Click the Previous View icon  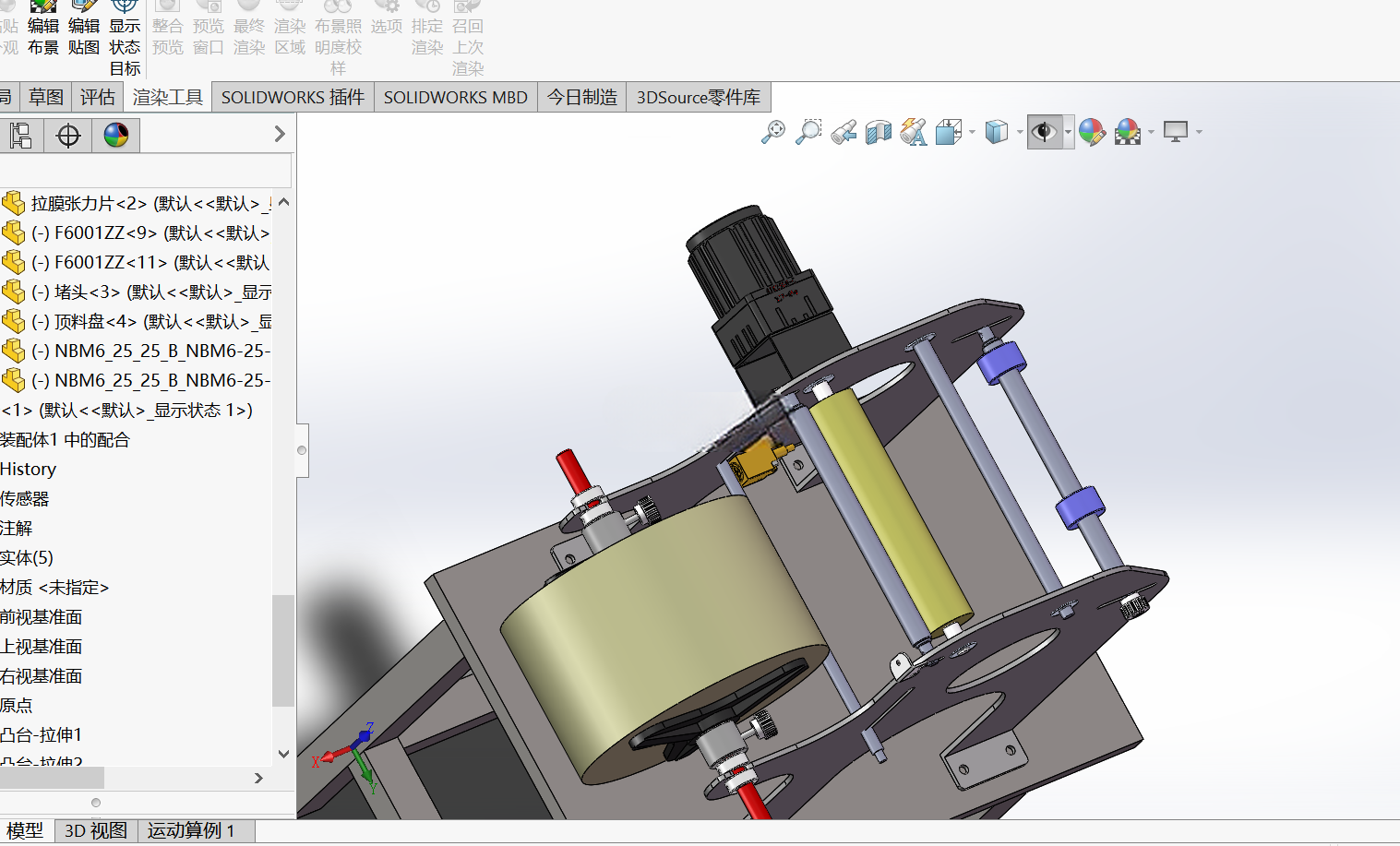(844, 132)
